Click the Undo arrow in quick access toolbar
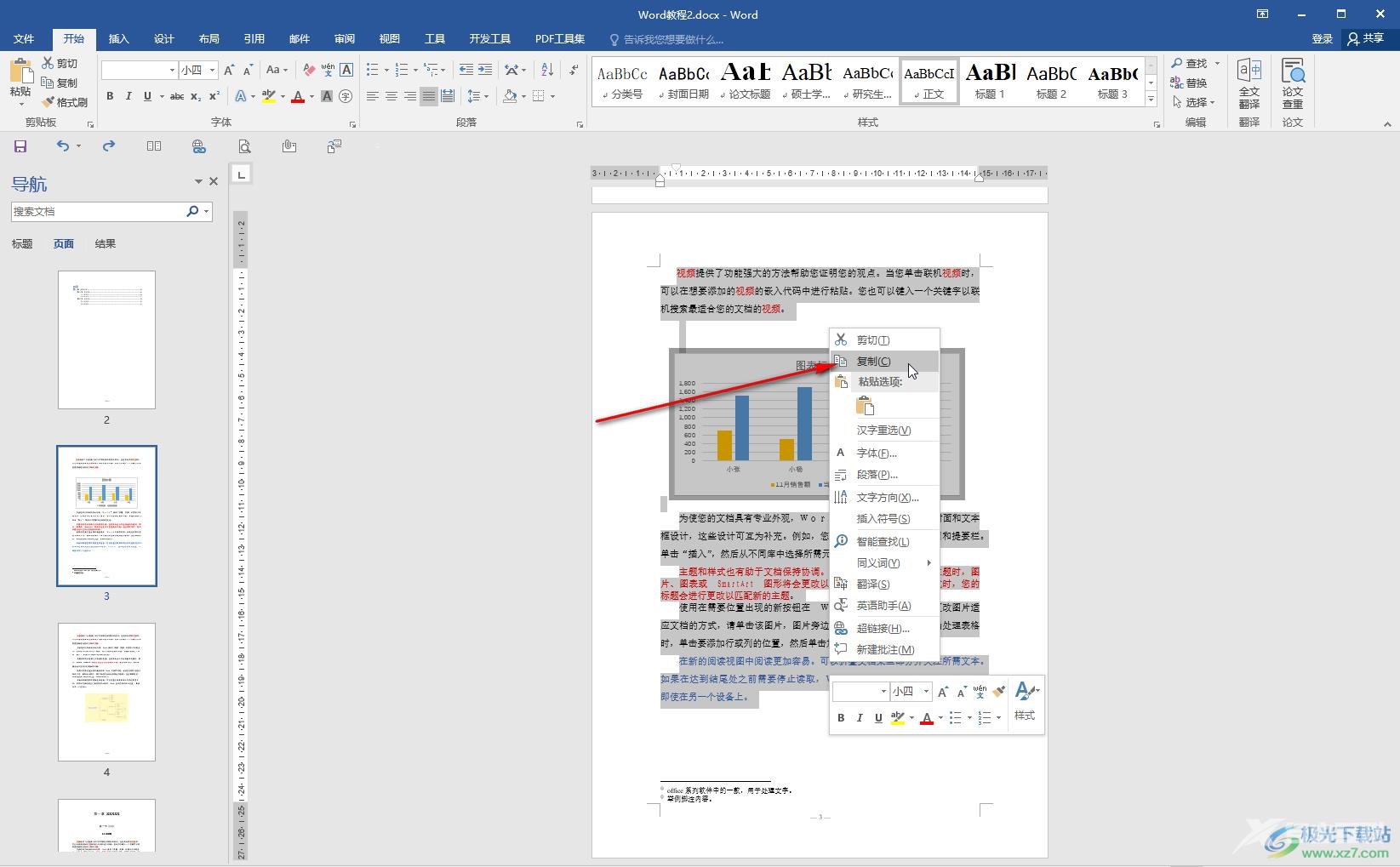Image resolution: width=1400 pixels, height=867 pixels. [x=62, y=146]
